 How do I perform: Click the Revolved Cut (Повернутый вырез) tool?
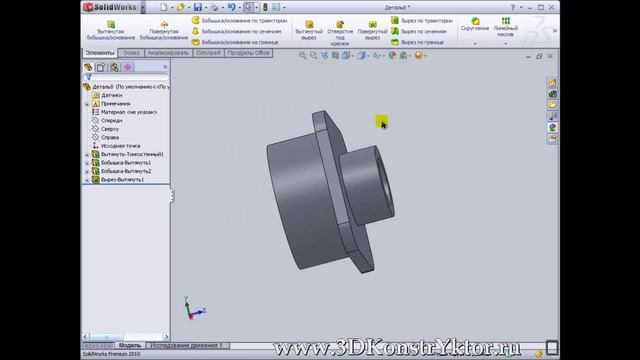click(372, 30)
